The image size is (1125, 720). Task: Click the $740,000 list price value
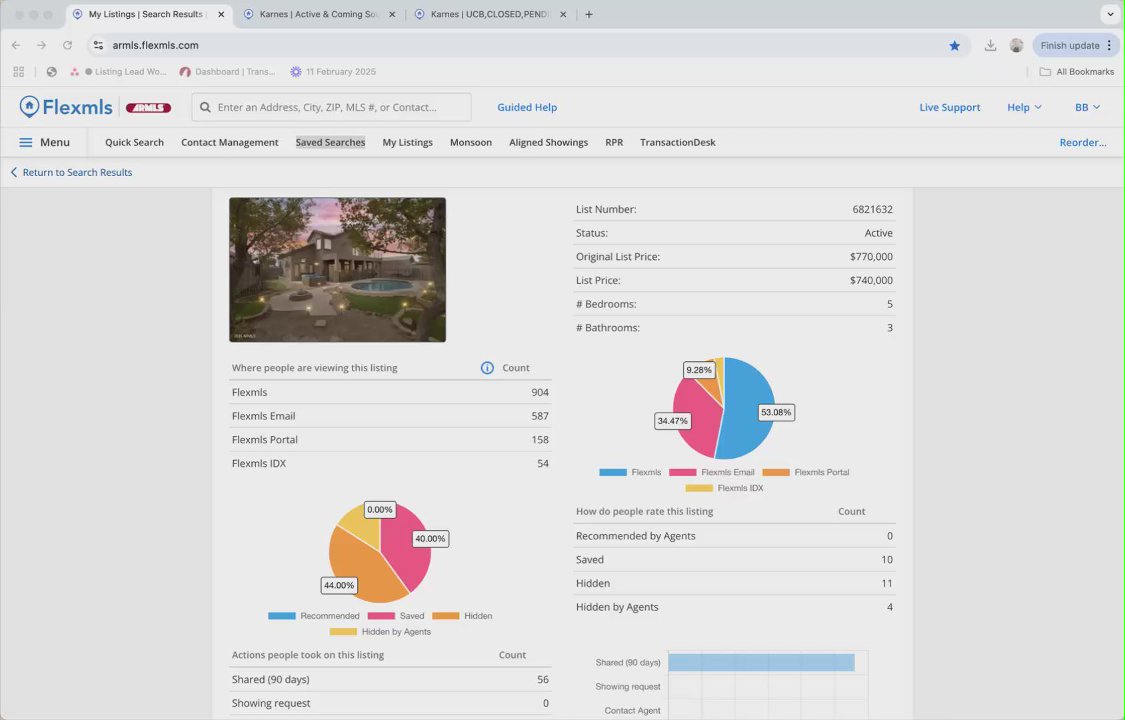click(871, 280)
